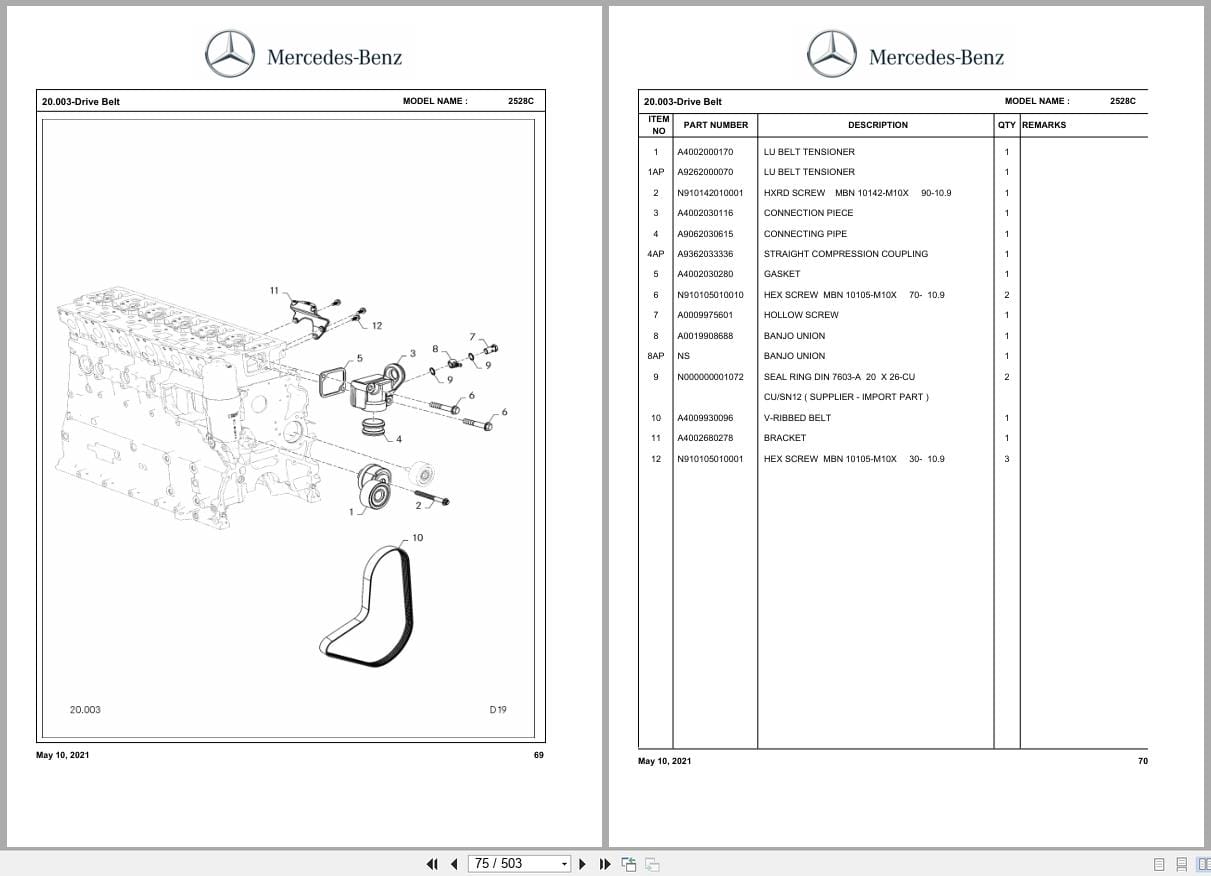Viewport: 1211px width, 876px height.
Task: Select the highlighted facing pages view icon
Action: pos(1204,863)
